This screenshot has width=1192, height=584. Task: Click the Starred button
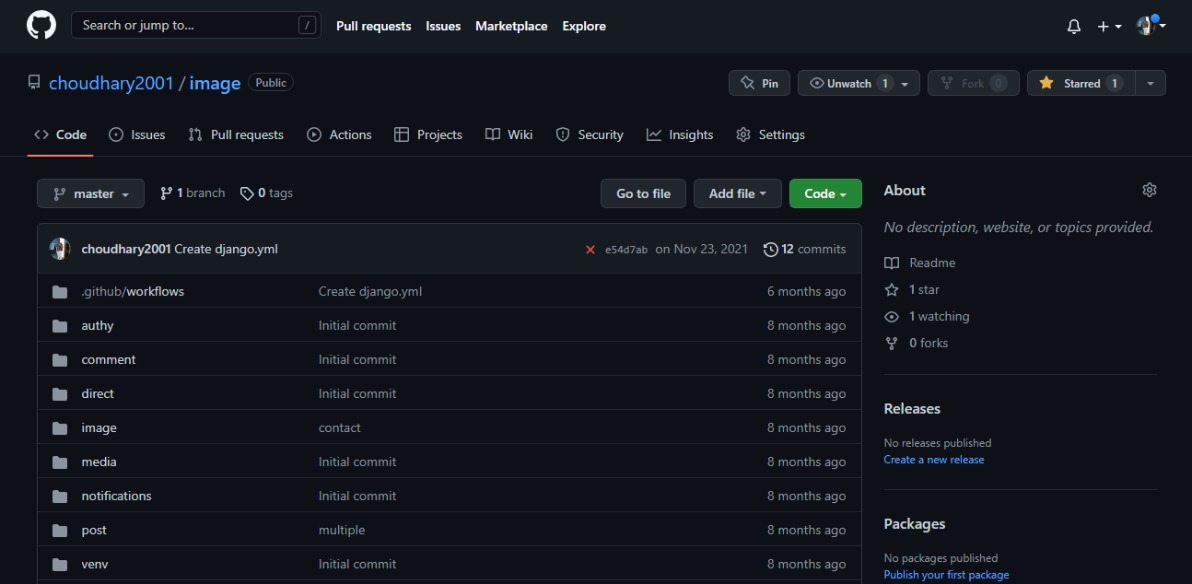(x=1081, y=83)
